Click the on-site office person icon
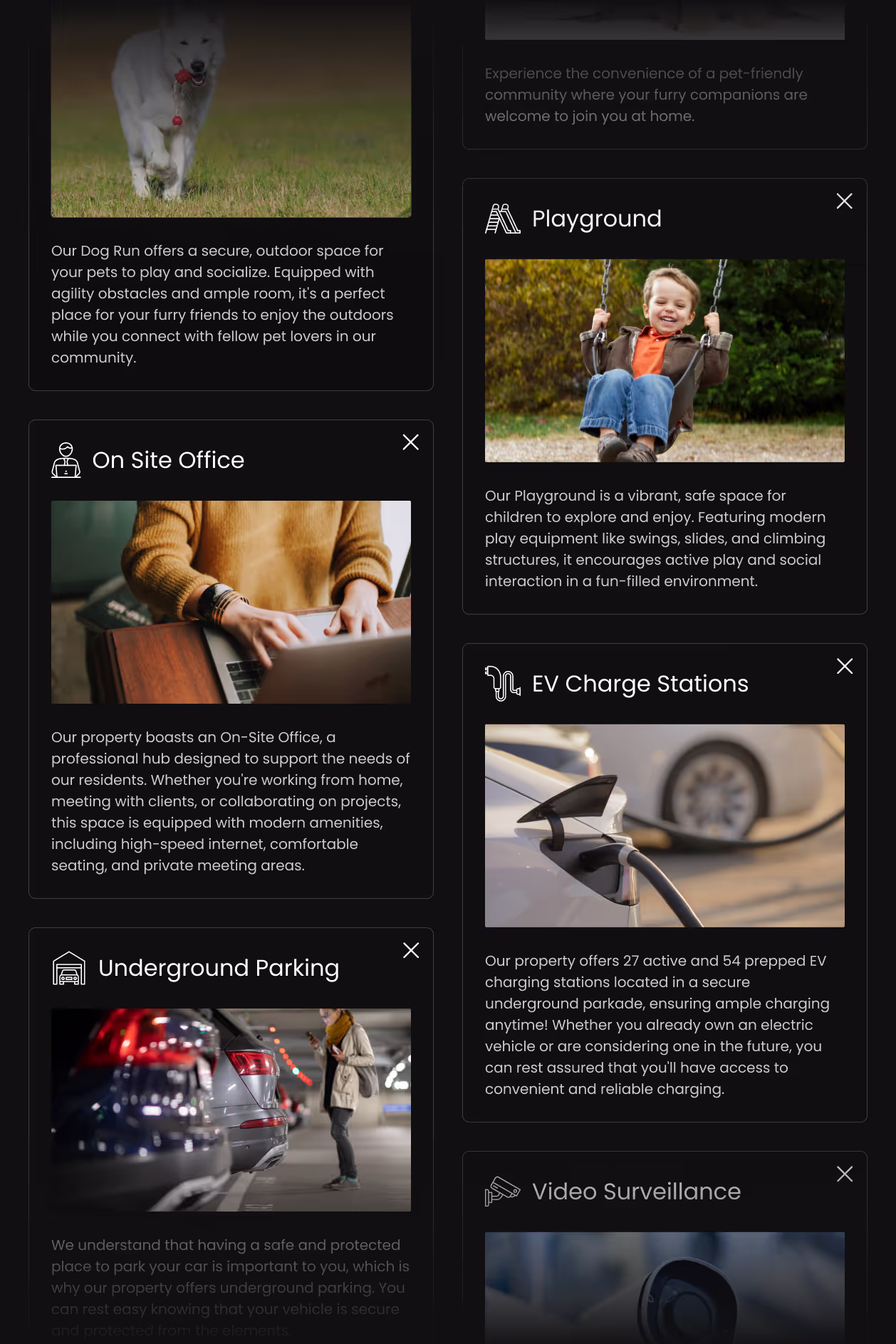 pyautogui.click(x=66, y=460)
